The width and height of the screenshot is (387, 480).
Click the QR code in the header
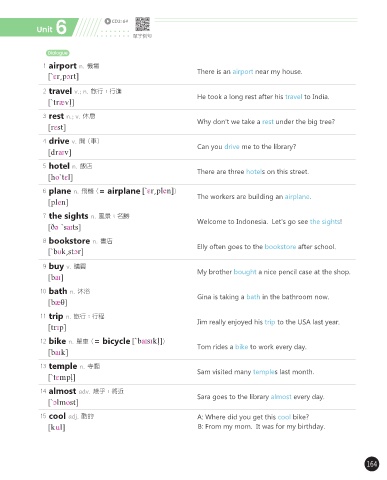tap(142, 24)
